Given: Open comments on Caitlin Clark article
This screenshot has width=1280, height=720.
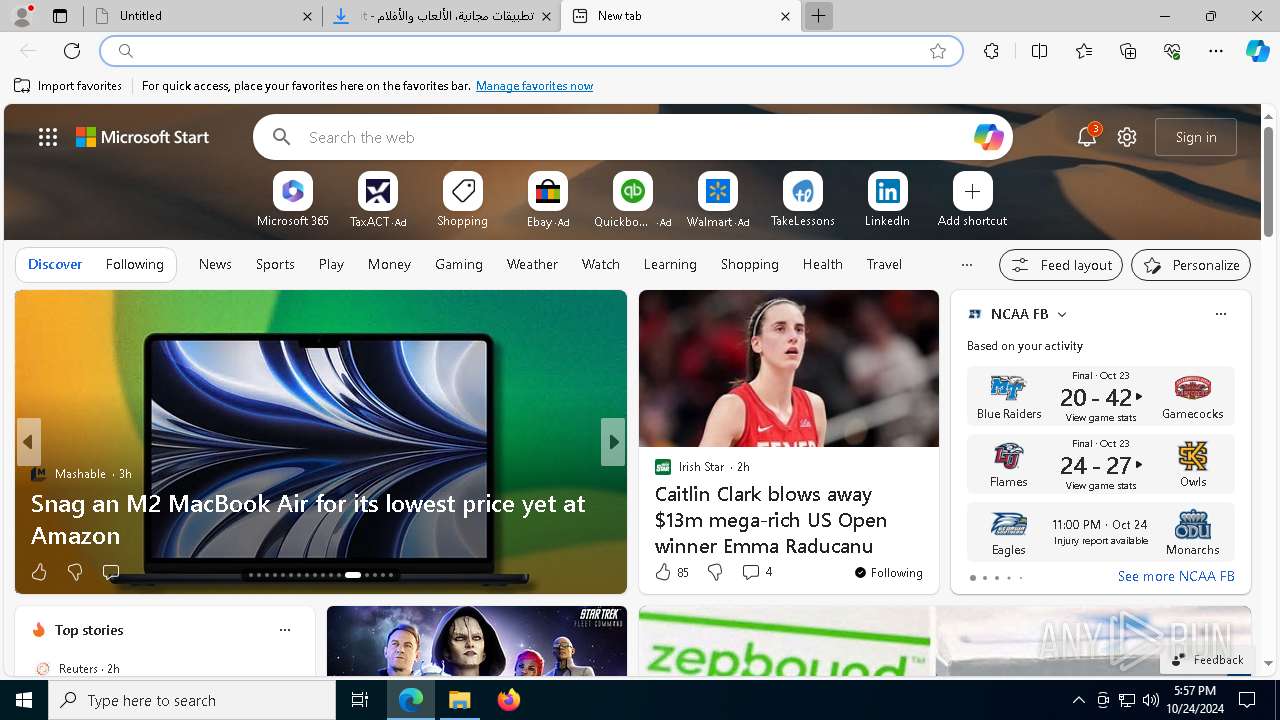Looking at the screenshot, I should tap(757, 572).
